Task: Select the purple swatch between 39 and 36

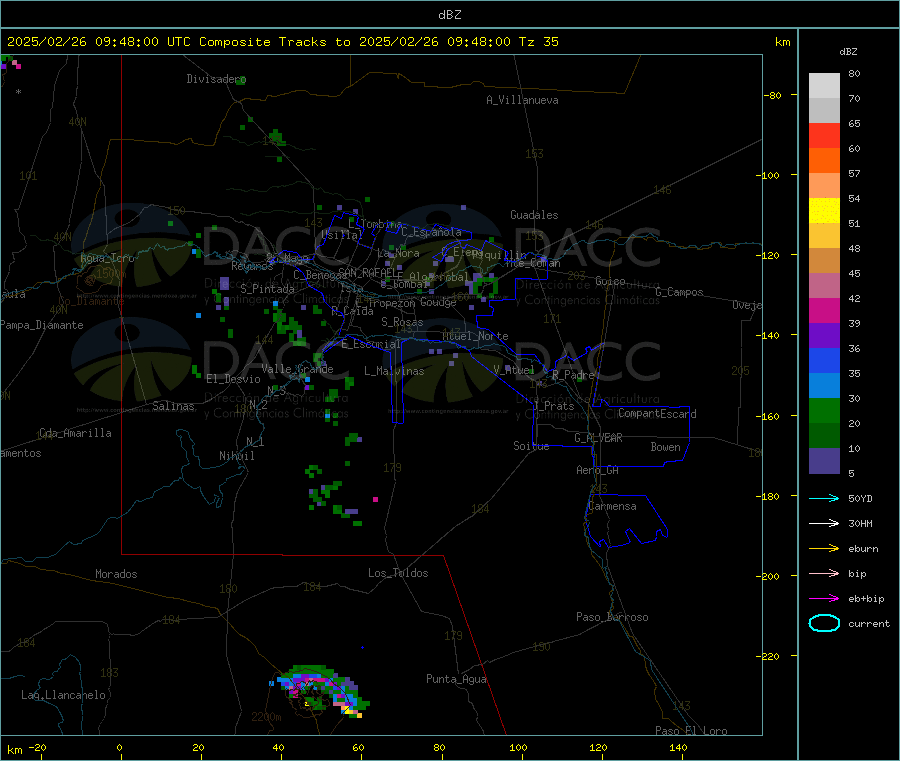Action: 824,336
